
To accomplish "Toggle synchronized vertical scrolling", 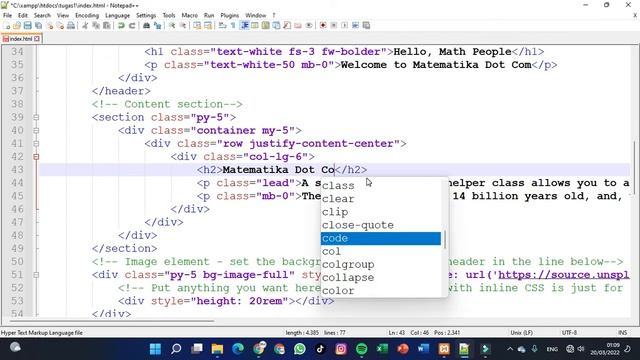I will (x=197, y=25).
